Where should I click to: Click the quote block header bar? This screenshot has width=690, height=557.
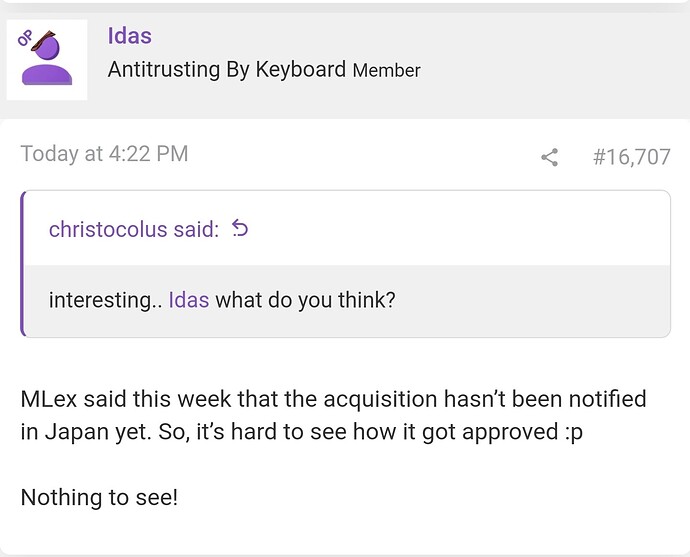coord(348,228)
